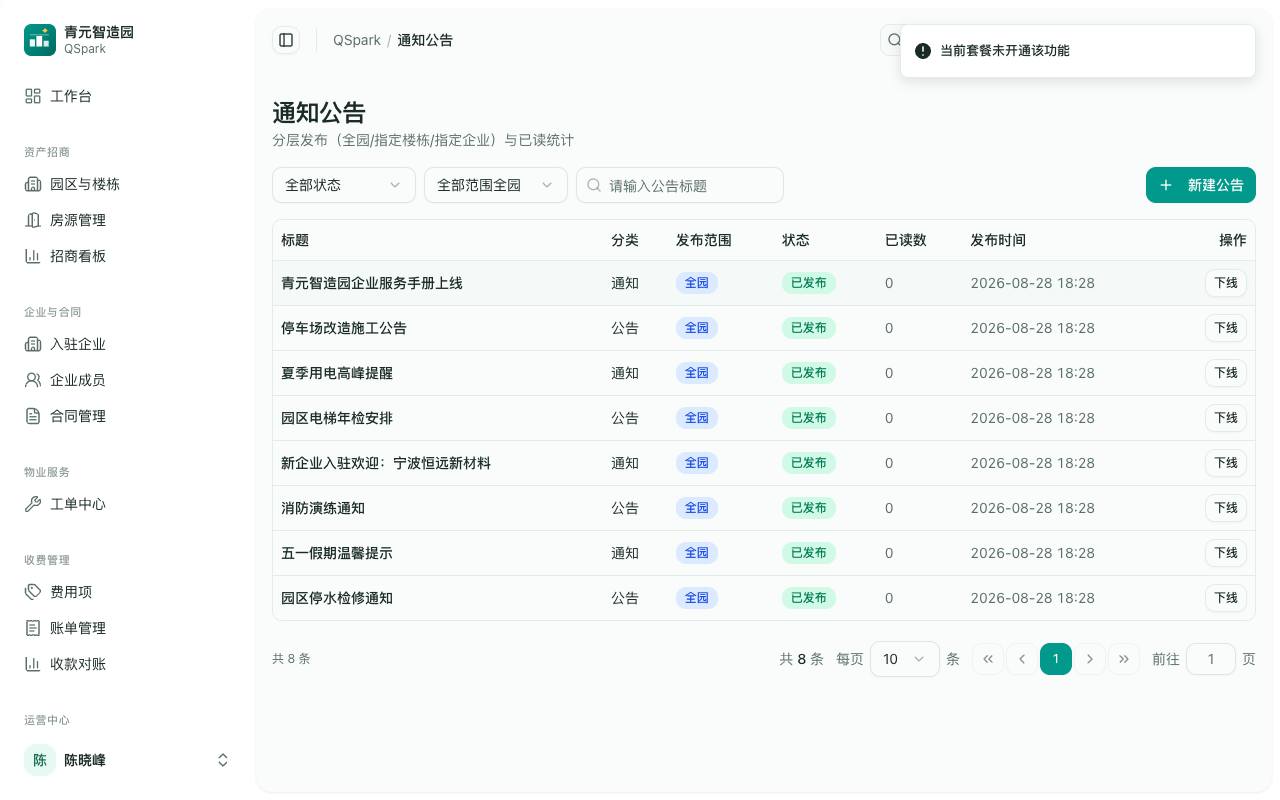Click 全园 tag in 五一假期温馨提示 row
The height and width of the screenshot is (800, 1280).
pyautogui.click(x=697, y=553)
